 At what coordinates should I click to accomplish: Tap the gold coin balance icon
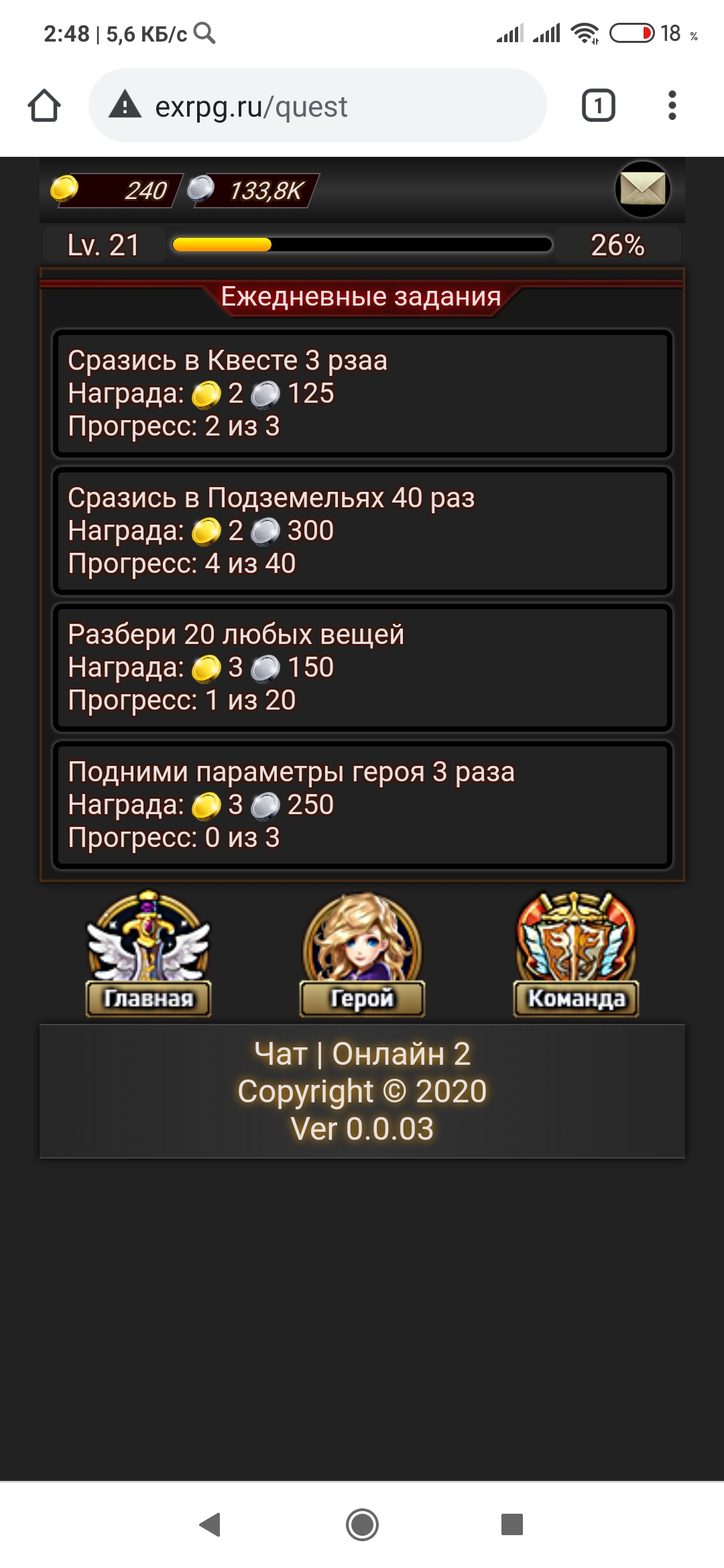pos(64,188)
